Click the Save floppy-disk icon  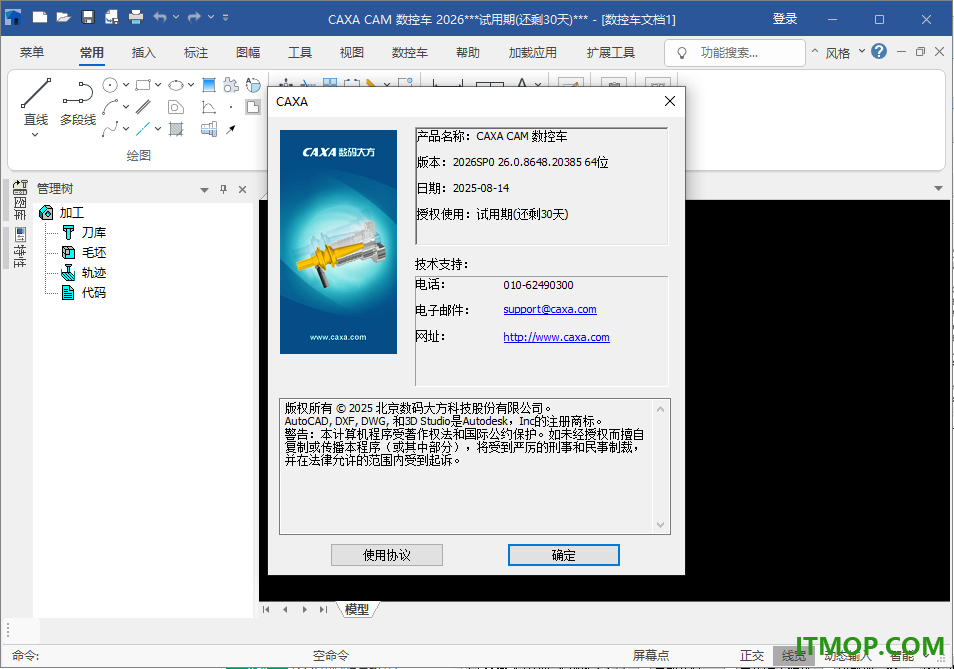point(88,18)
